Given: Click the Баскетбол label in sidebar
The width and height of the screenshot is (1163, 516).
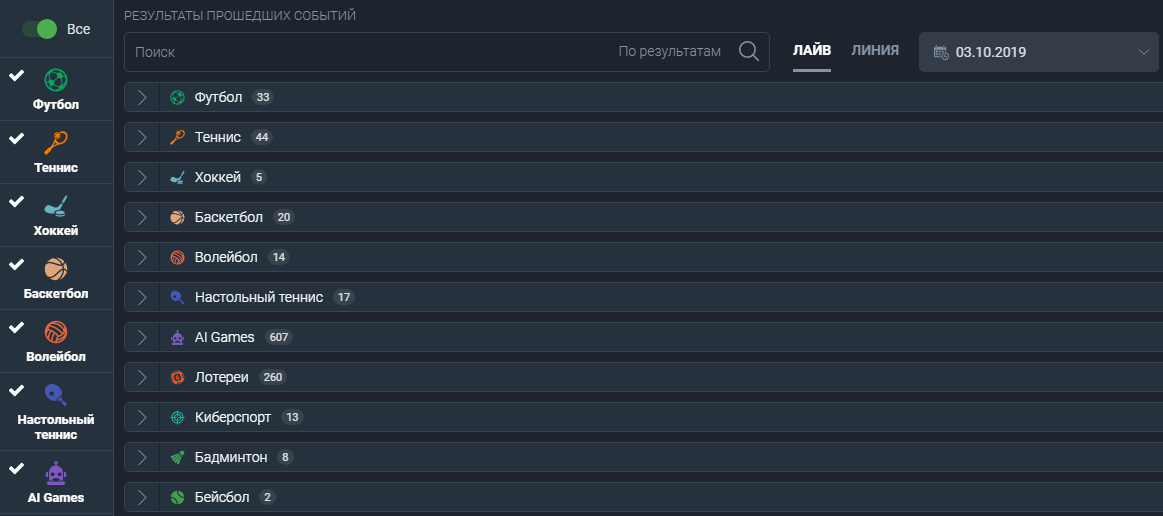Looking at the screenshot, I should point(56,294).
